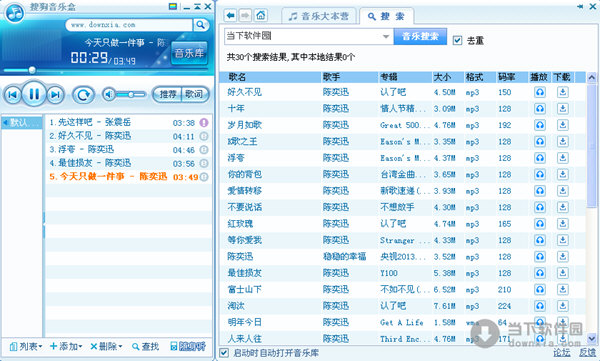Open the 删除 dropdown menu

coord(106,346)
